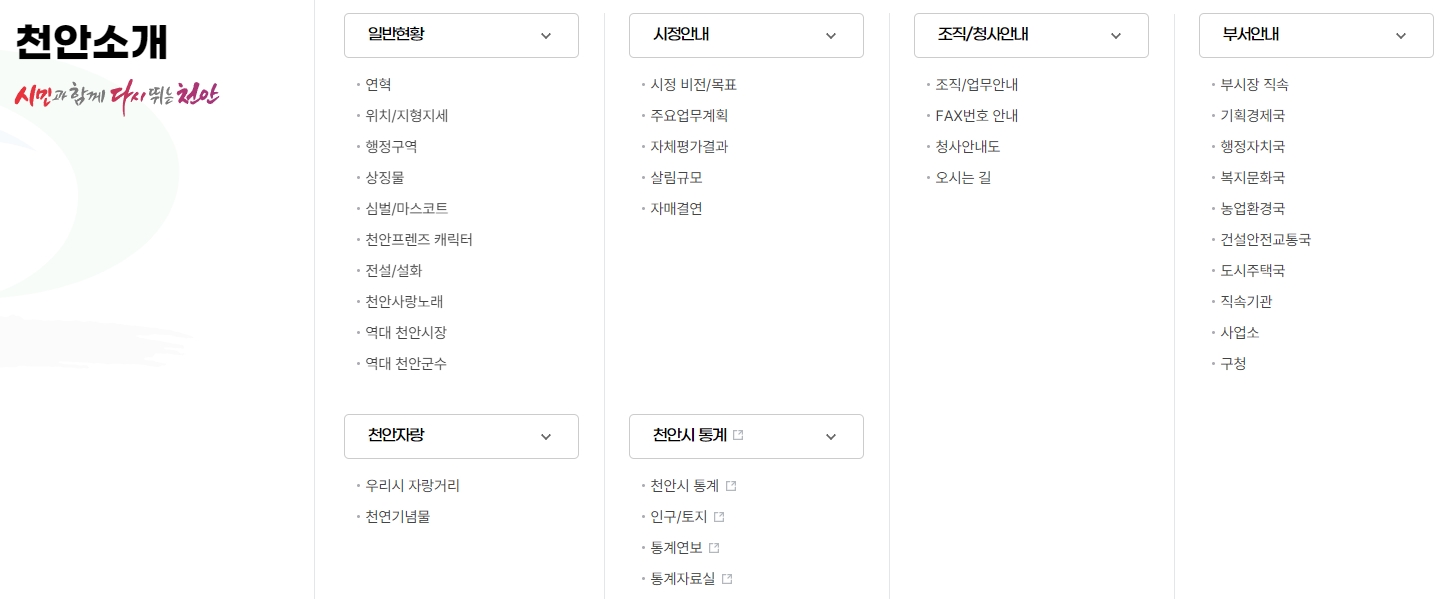Click the 부시장 직속 link
1452x599 pixels.
[x=1254, y=84]
